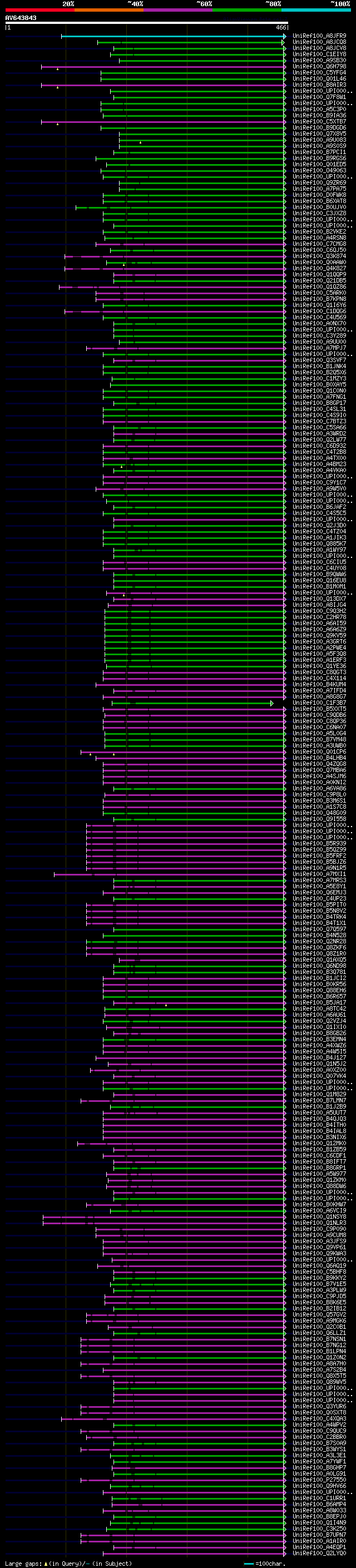Select label UniRef100_Q01L46
Screen dimensions: 356x1568
319,79
